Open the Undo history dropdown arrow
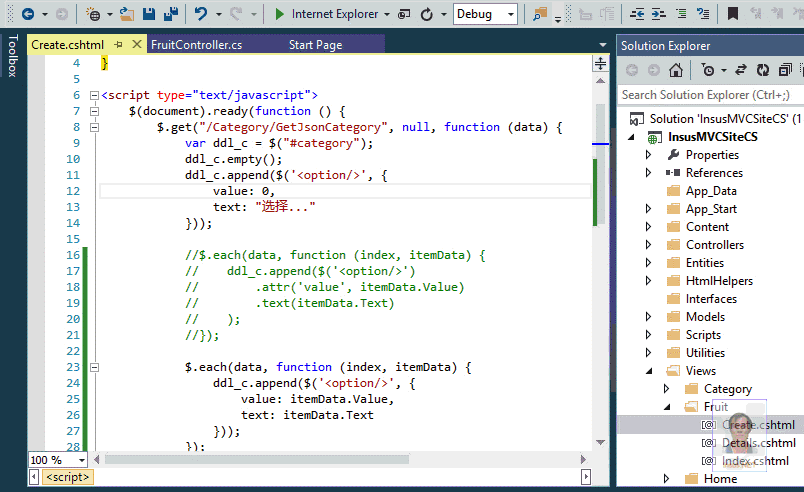The width and height of the screenshot is (804, 492). click(218, 14)
